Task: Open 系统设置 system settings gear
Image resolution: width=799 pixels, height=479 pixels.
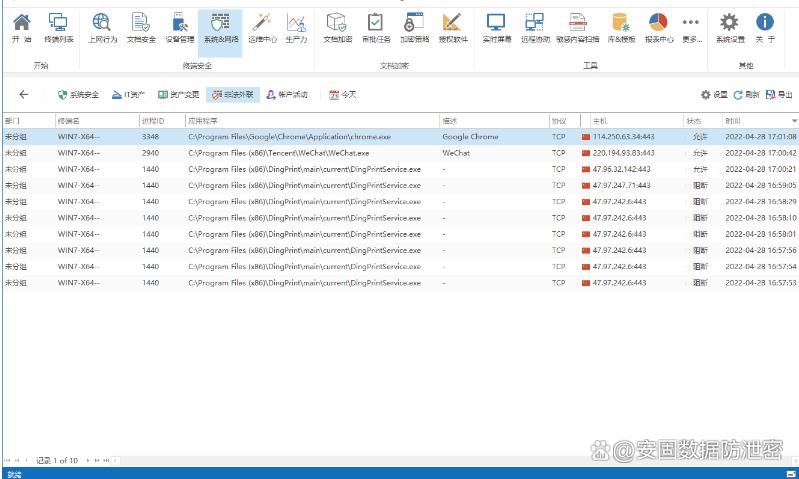Action: (x=730, y=27)
